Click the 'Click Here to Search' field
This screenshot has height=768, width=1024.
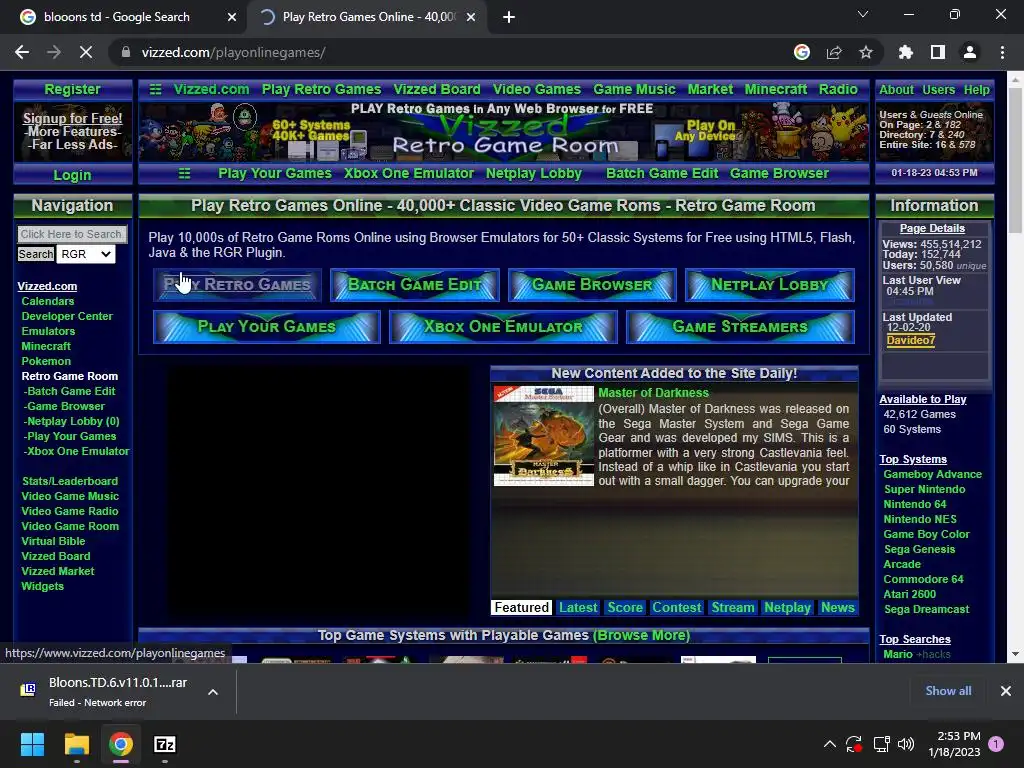pos(72,234)
